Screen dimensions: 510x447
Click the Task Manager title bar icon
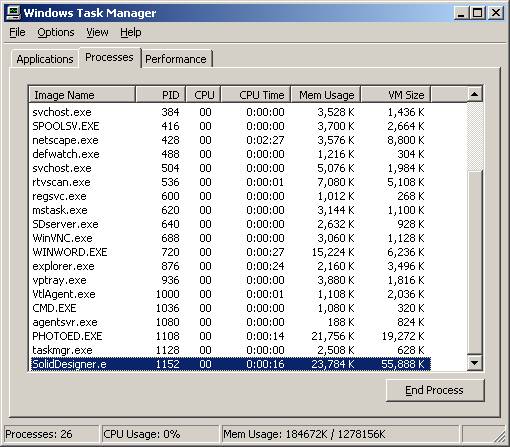click(x=13, y=13)
